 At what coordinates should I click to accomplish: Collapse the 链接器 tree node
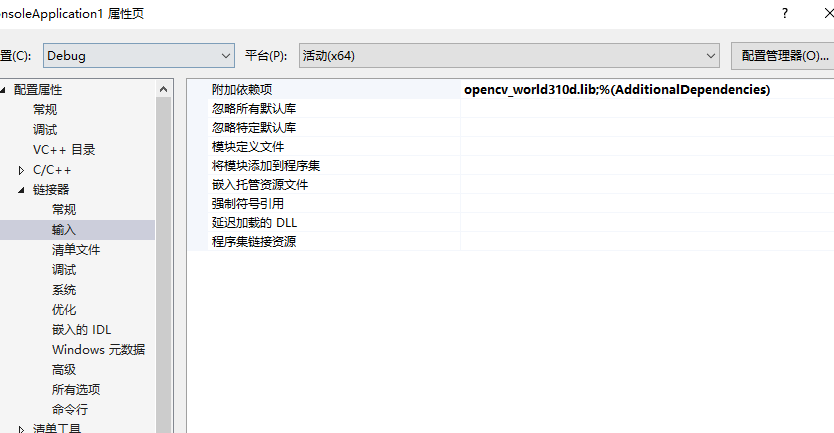coord(21,190)
